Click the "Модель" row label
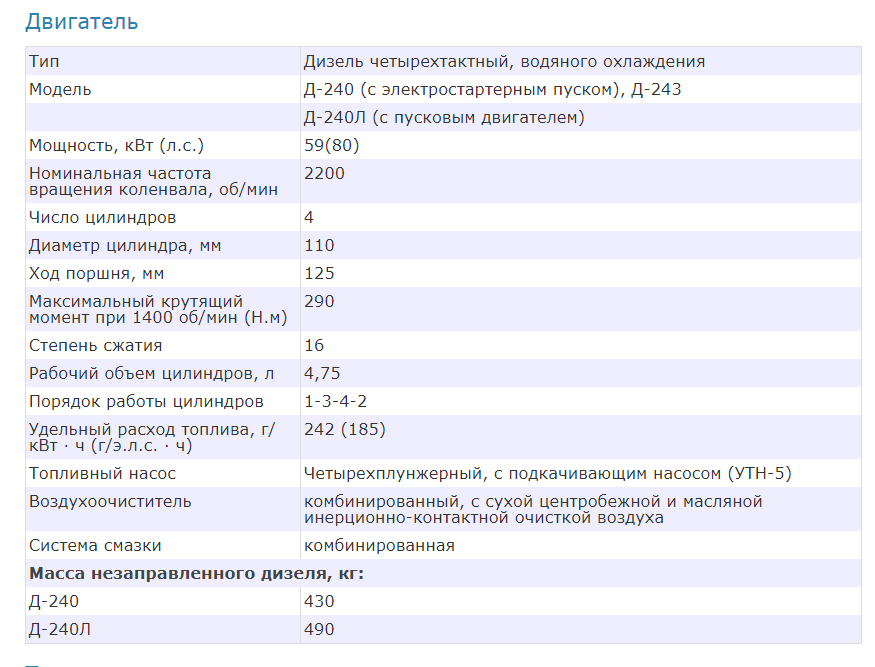The image size is (875, 667). 60,89
